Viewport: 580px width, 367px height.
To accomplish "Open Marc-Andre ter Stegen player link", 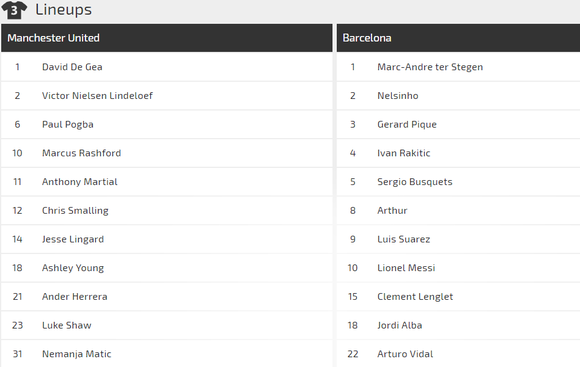I will (430, 67).
